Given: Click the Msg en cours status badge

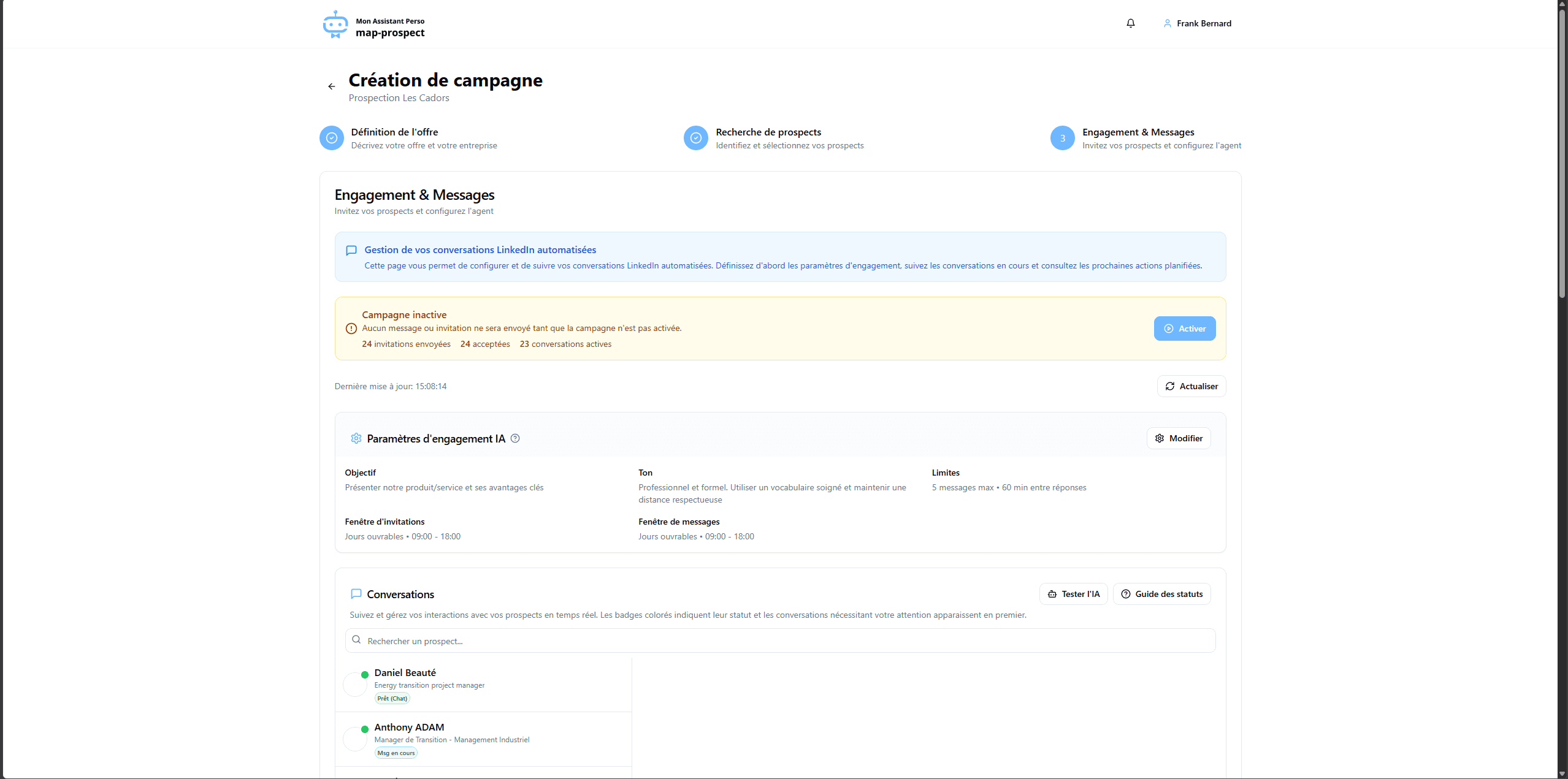Looking at the screenshot, I should [x=396, y=753].
